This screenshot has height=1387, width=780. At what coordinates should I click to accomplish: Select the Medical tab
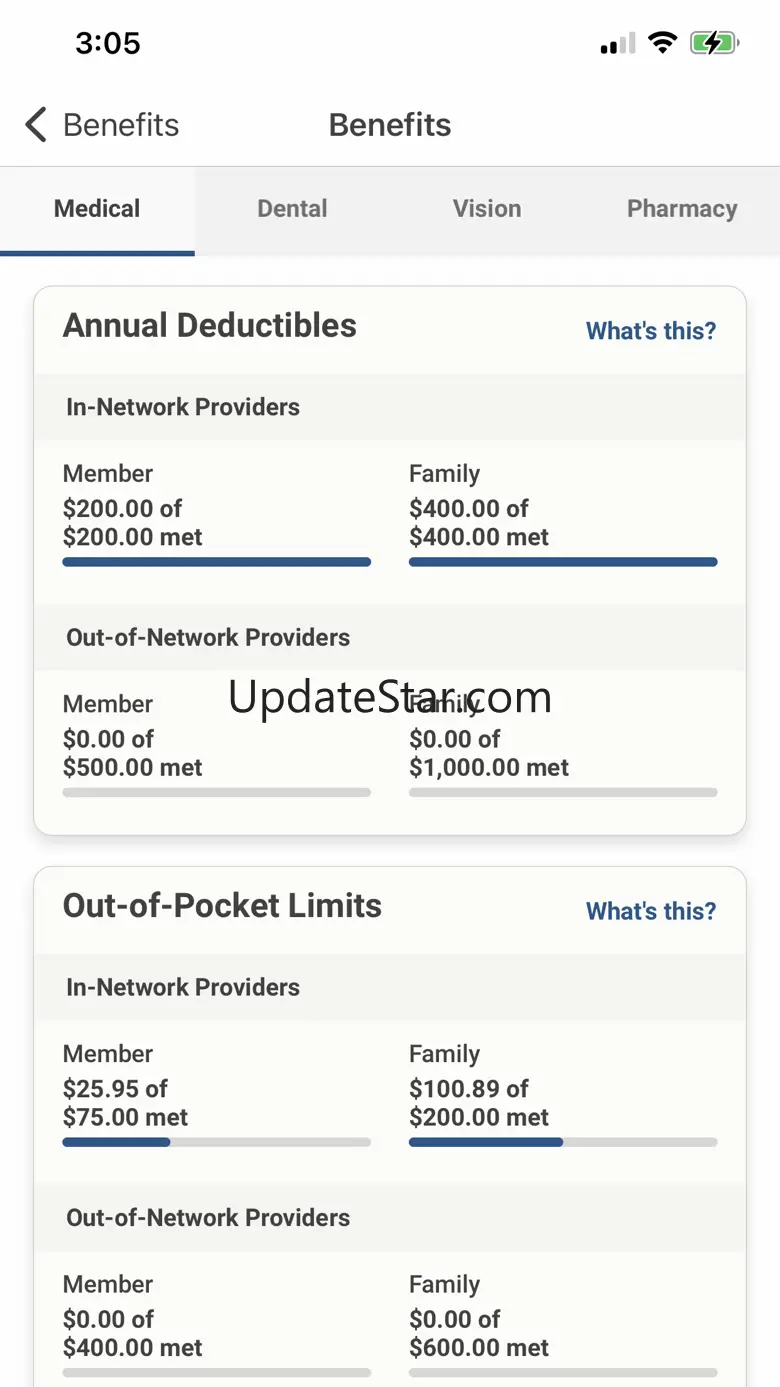97,209
